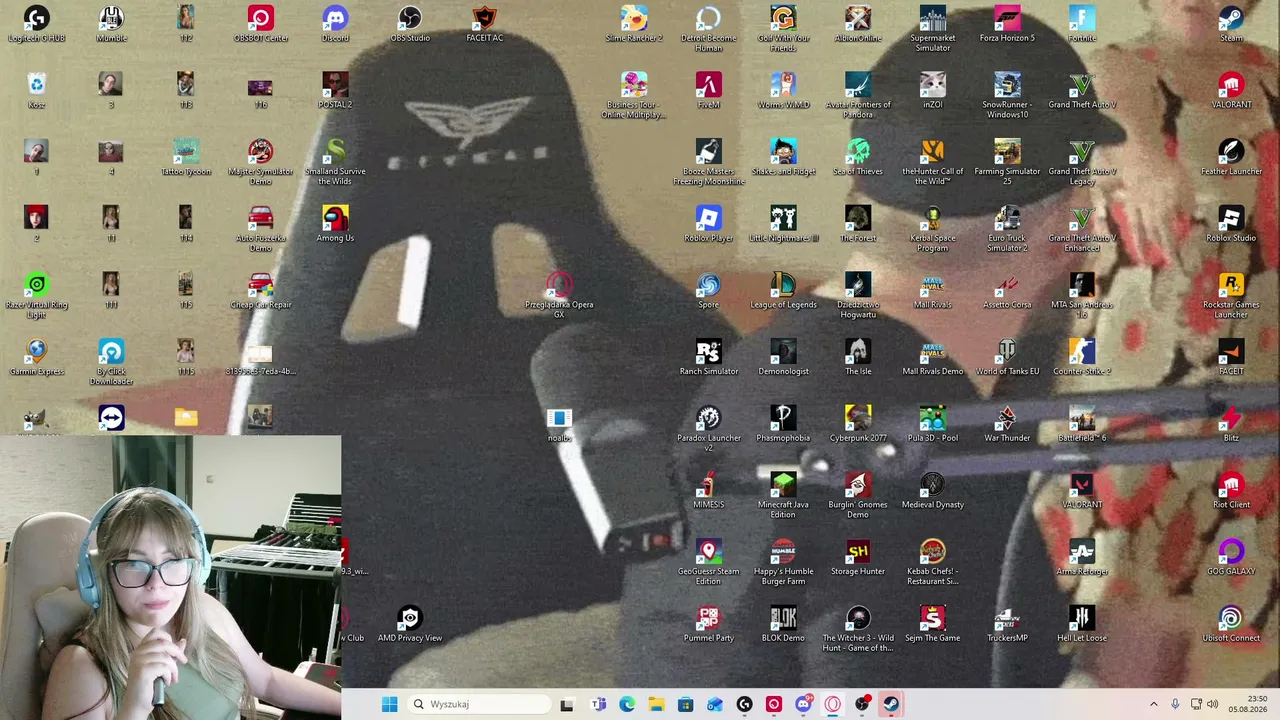Select the Kerbal Space Program icon
1280x720 pixels.
coord(933,229)
